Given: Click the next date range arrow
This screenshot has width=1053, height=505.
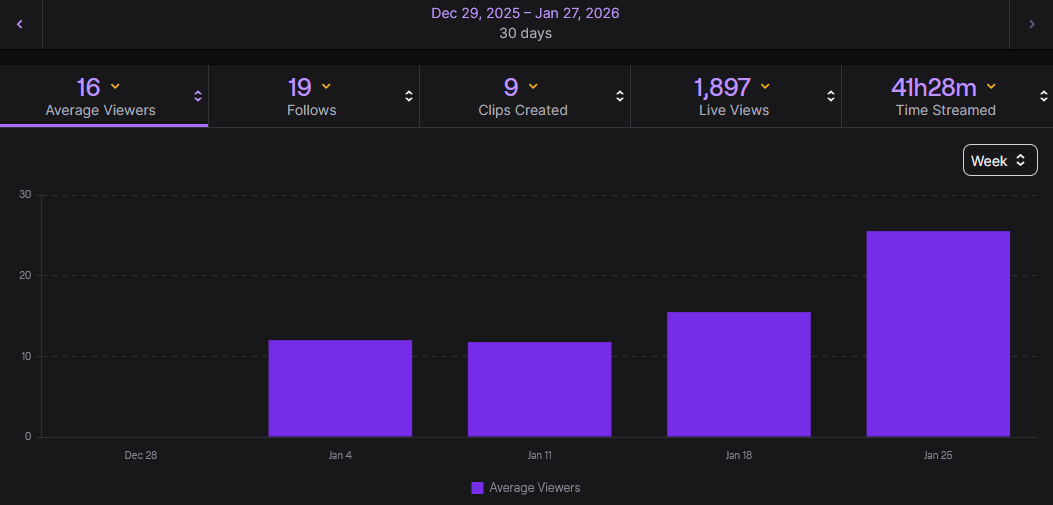Looking at the screenshot, I should click(x=1032, y=23).
